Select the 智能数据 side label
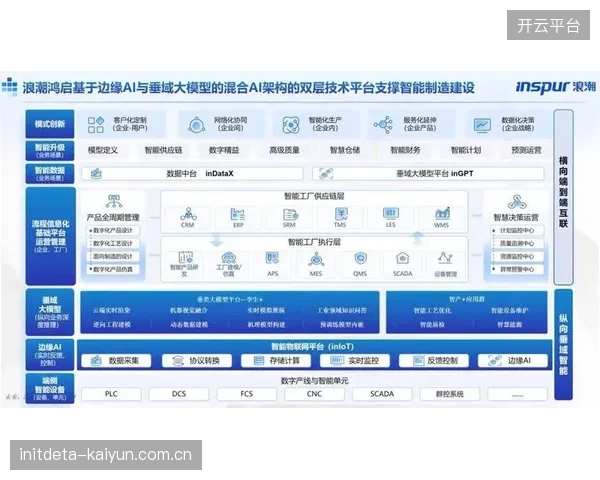 (x=50, y=174)
